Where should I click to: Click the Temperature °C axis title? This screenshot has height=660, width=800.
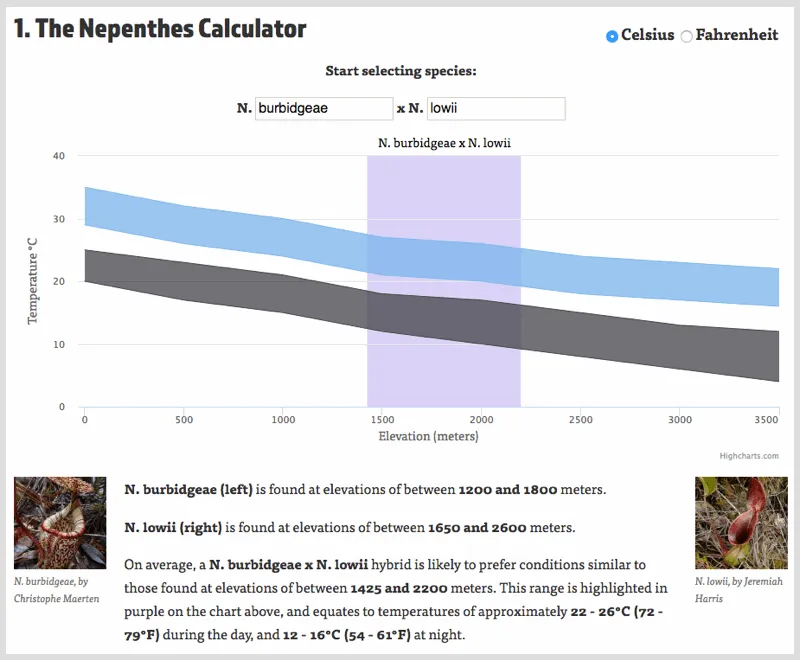point(32,281)
